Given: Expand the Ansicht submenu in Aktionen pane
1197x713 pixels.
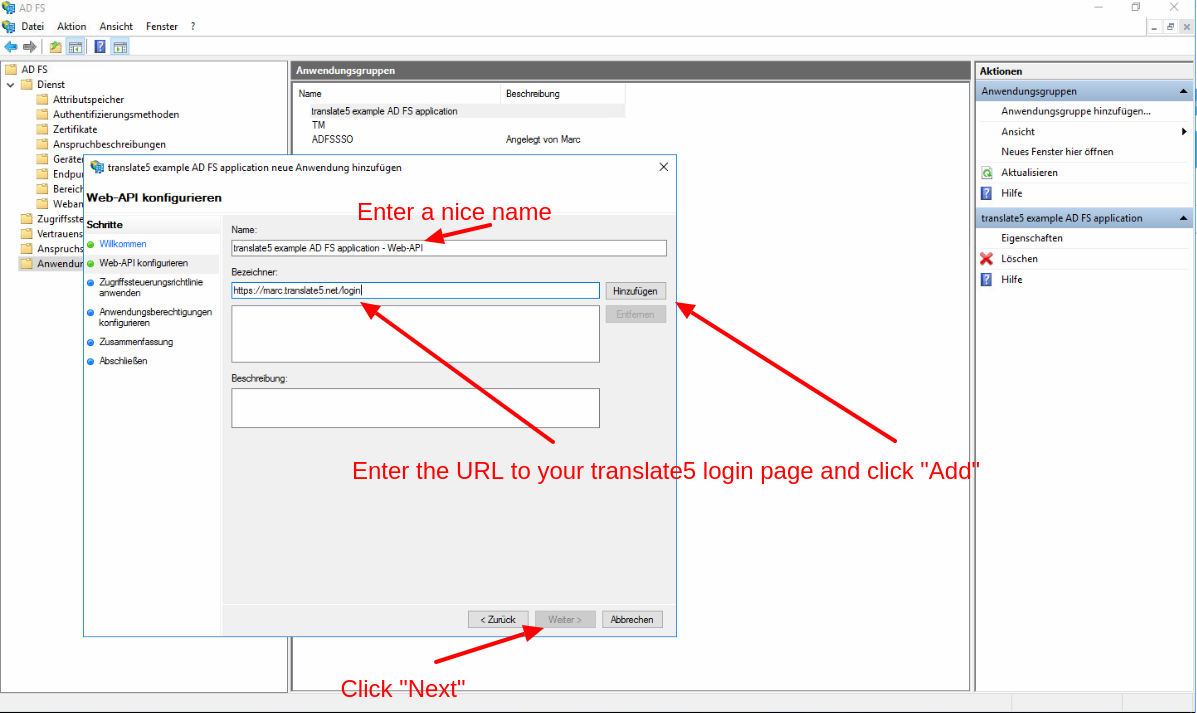Looking at the screenshot, I should pyautogui.click(x=1184, y=132).
